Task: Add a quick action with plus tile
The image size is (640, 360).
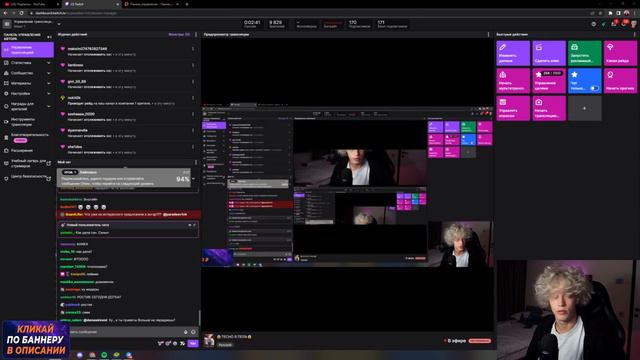Action: pyautogui.click(x=584, y=108)
